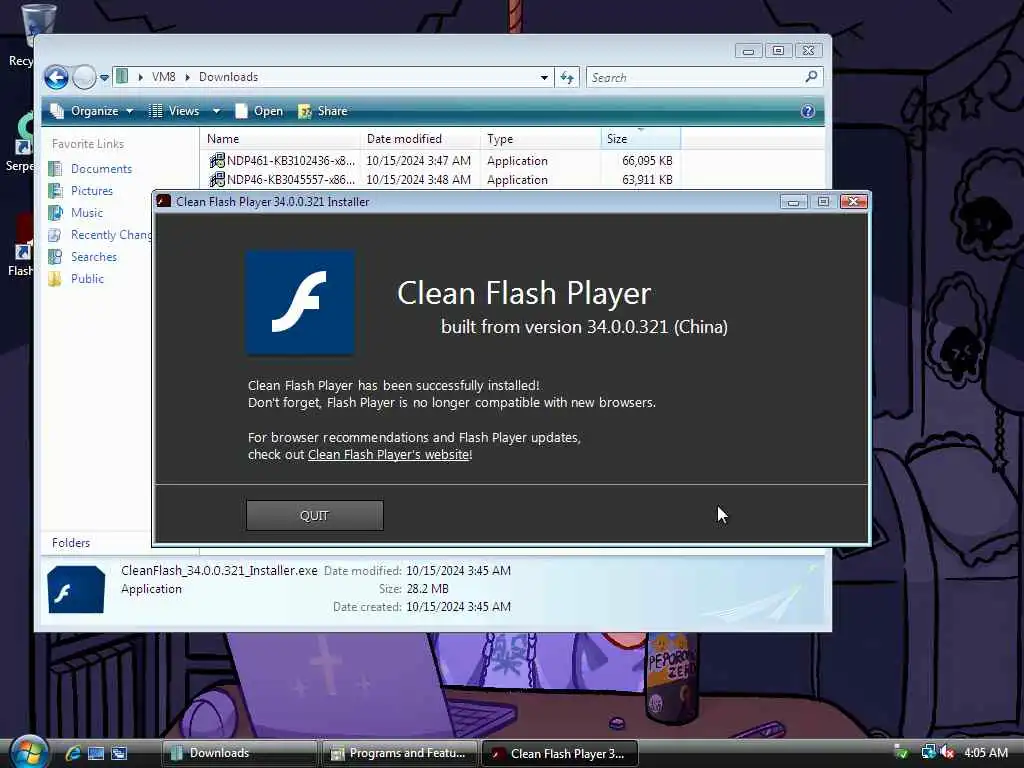The image size is (1024, 768).
Task: Open the recent pages dropdown arrow
Action: pos(104,78)
